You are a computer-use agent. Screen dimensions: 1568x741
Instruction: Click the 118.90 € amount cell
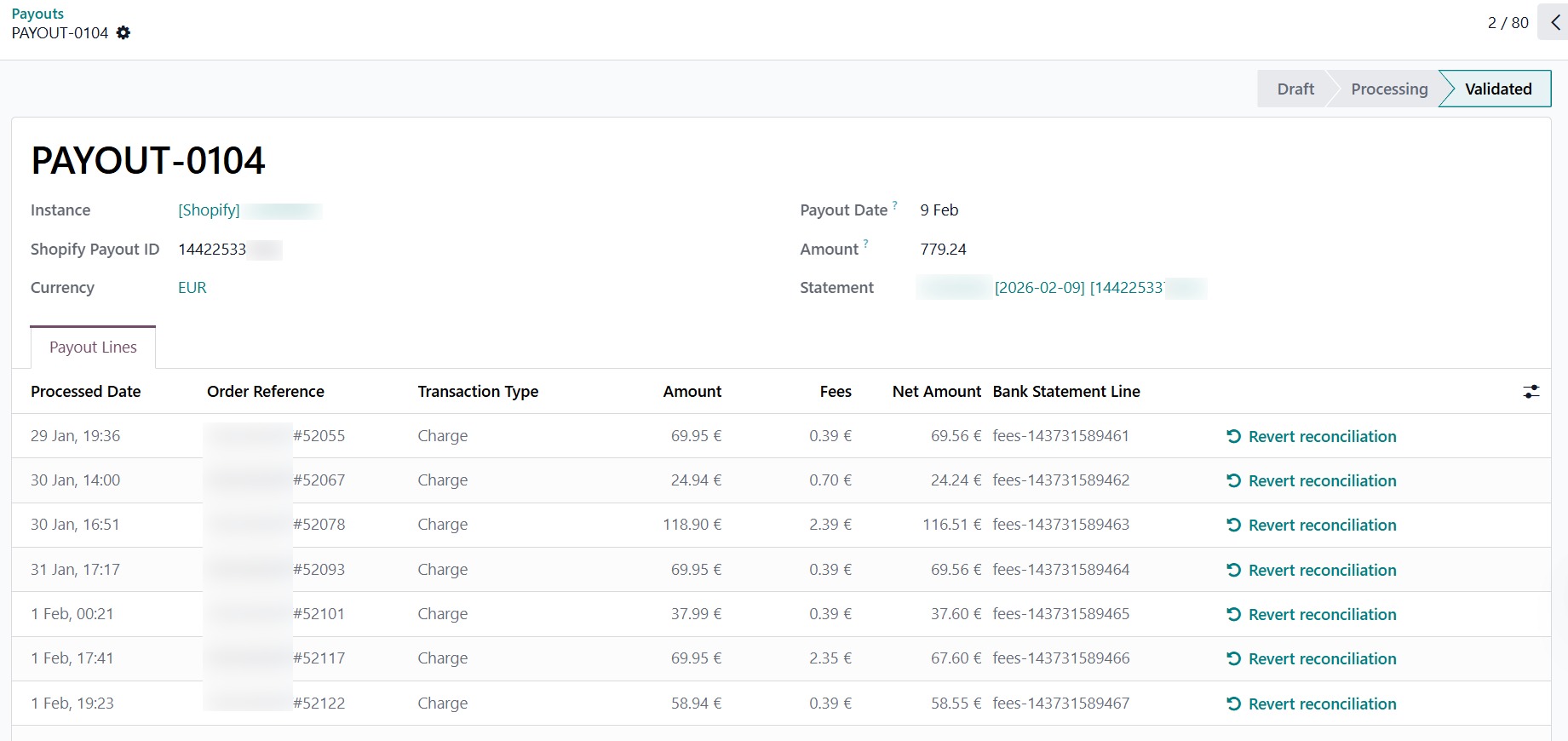coord(692,524)
